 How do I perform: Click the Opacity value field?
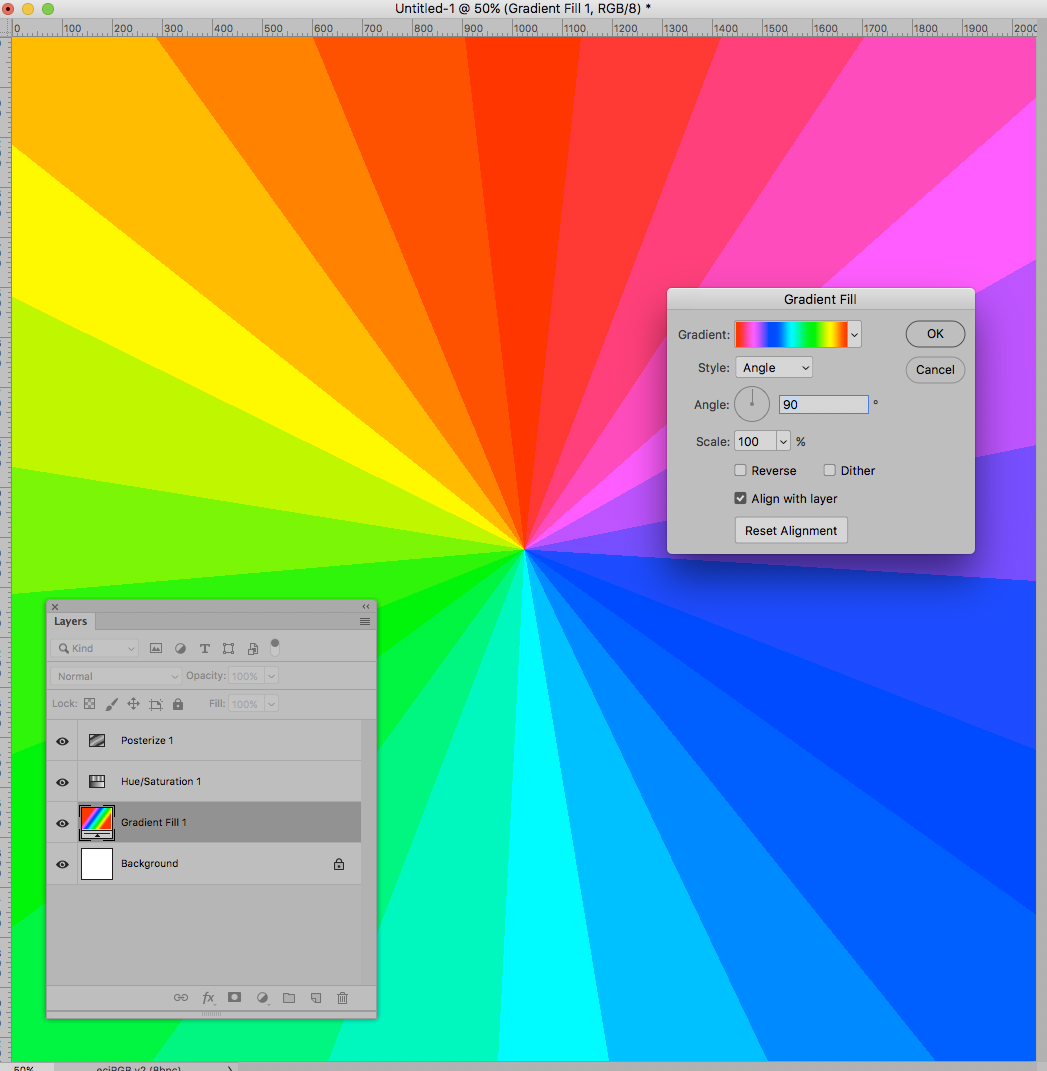[247, 676]
